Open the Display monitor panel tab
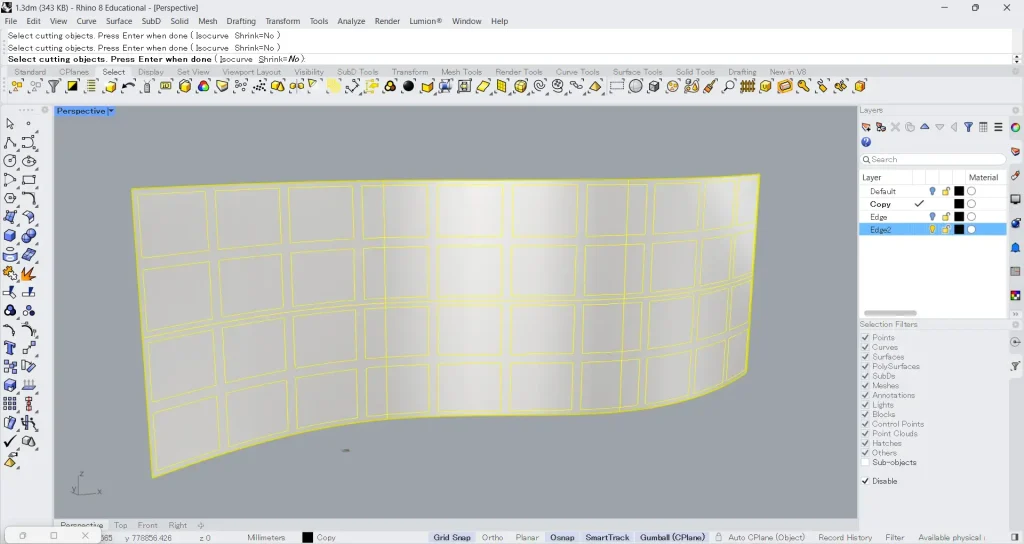 [x=1016, y=199]
